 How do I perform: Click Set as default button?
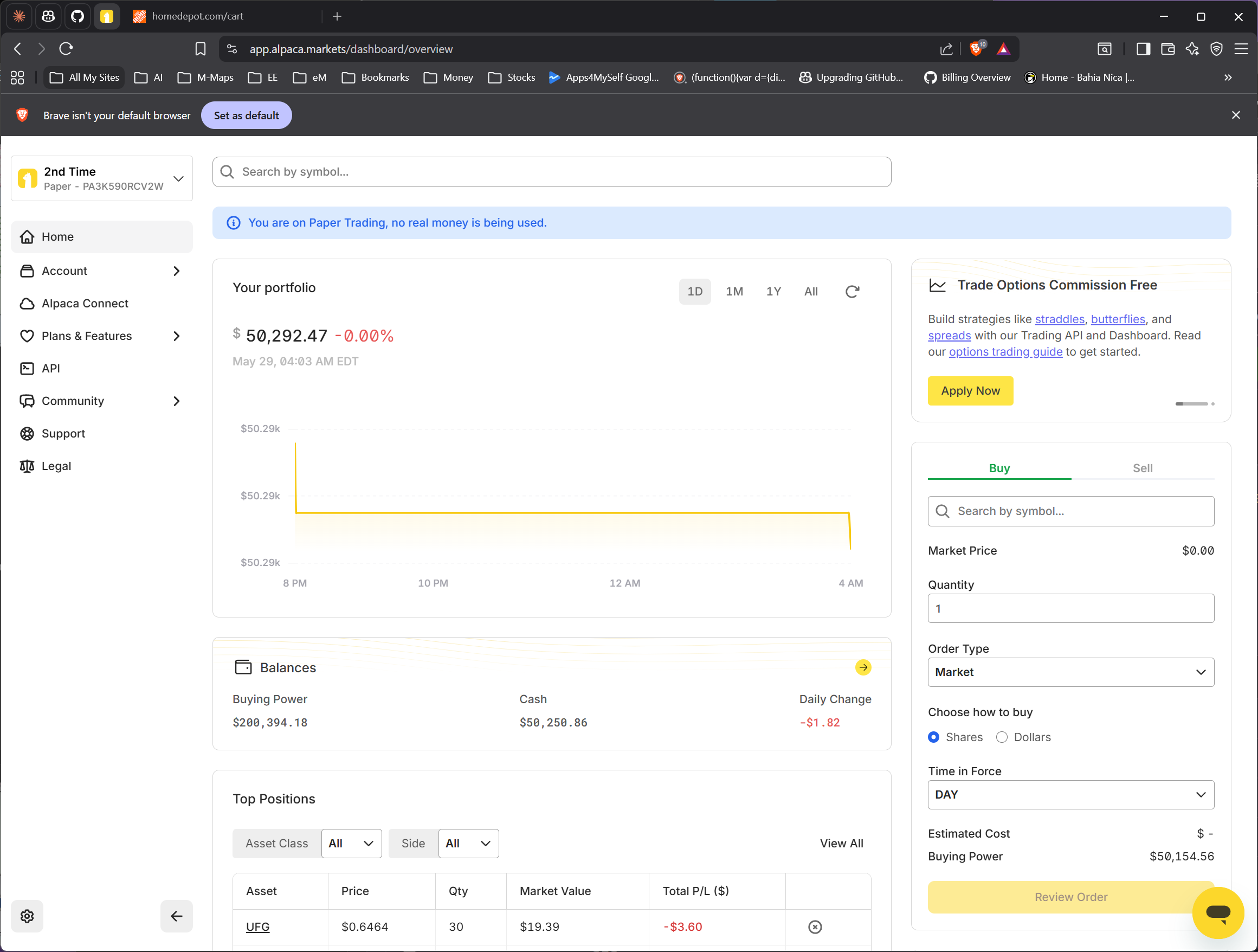click(246, 115)
